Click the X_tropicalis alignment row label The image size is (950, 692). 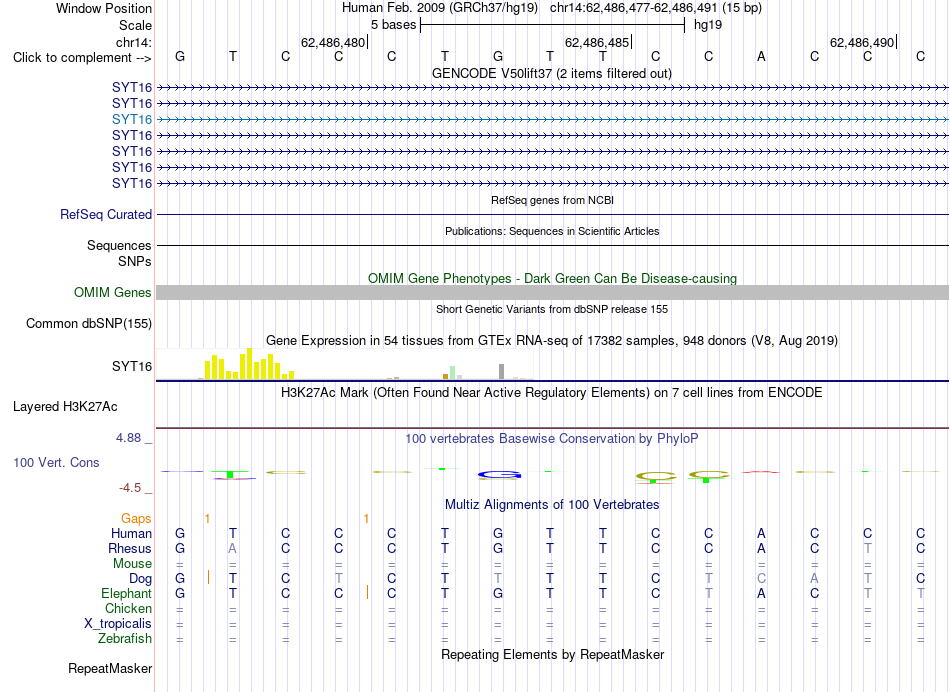coord(118,624)
